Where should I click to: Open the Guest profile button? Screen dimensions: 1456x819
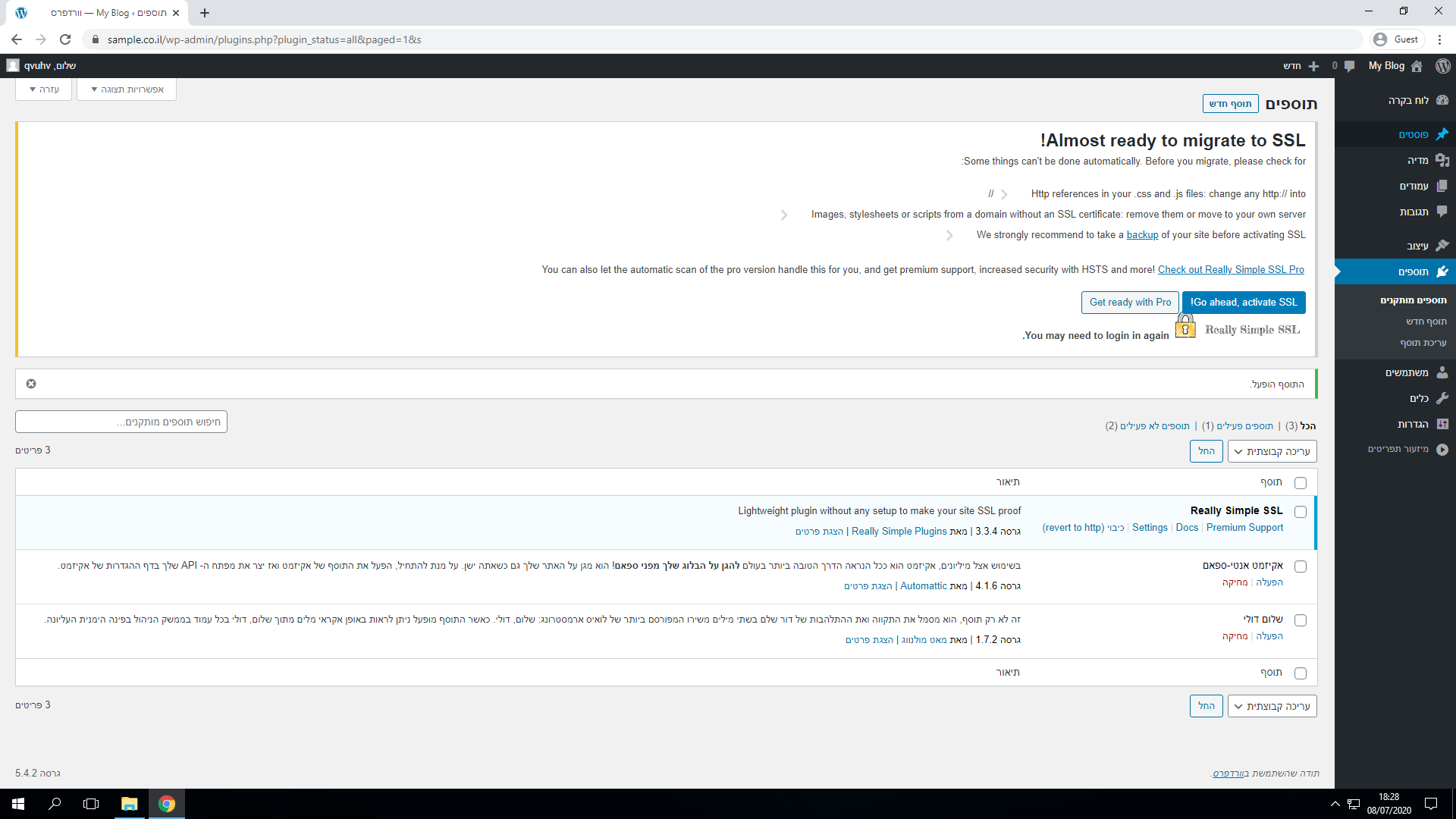tap(1398, 39)
